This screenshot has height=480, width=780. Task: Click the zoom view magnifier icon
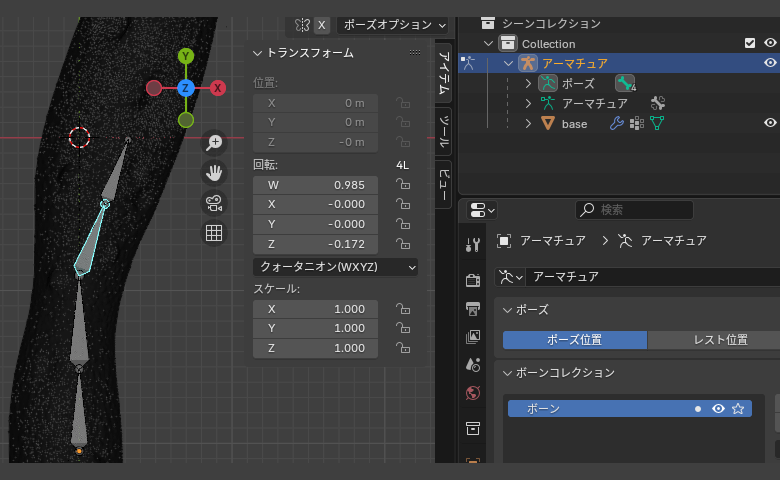[213, 143]
